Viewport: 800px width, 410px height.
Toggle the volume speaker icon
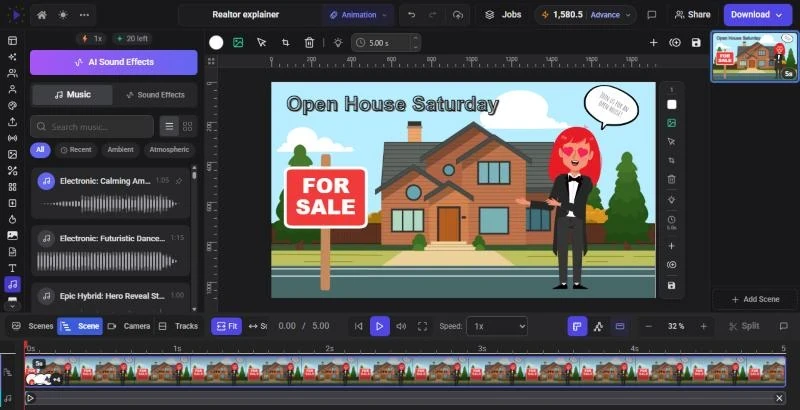coord(402,326)
